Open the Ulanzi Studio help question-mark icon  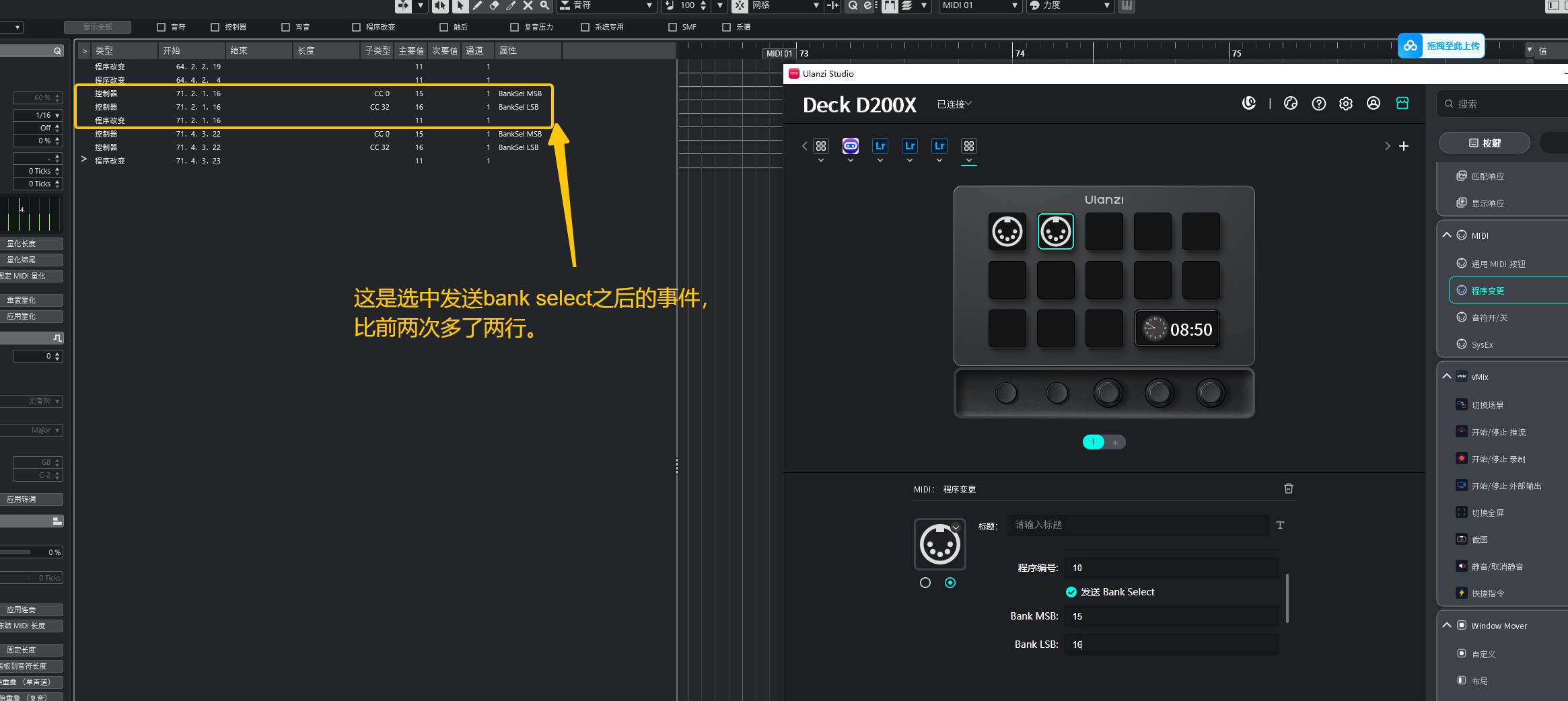[x=1319, y=104]
